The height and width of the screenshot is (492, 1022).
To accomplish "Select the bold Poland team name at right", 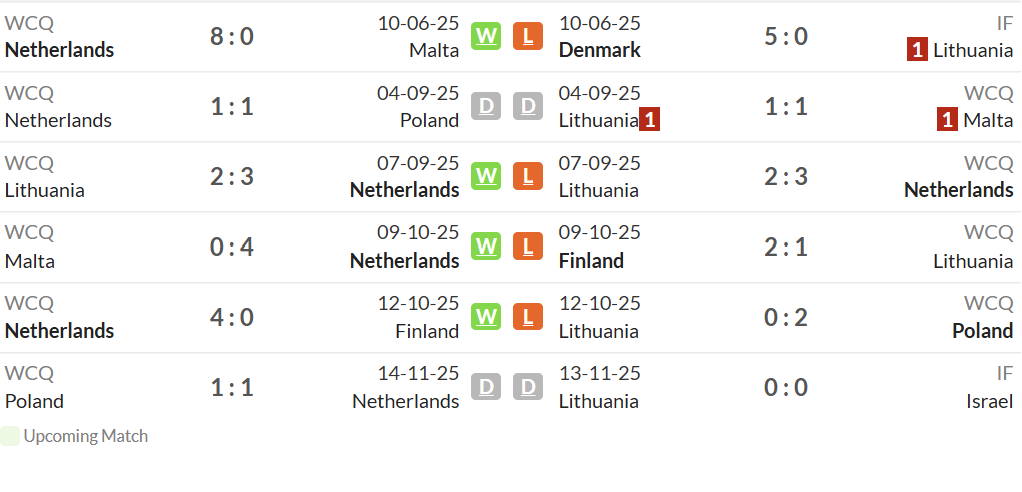I will pyautogui.click(x=983, y=331).
